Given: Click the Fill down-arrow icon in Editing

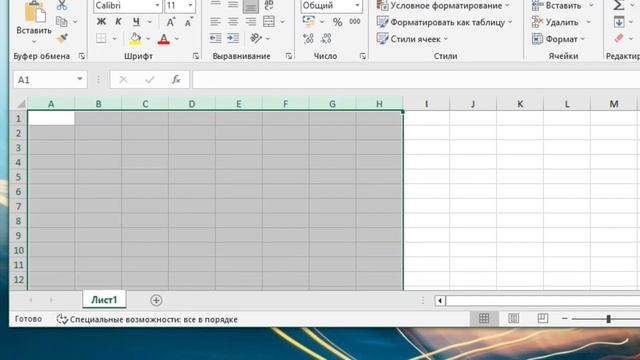Looking at the screenshot, I should tap(619, 22).
